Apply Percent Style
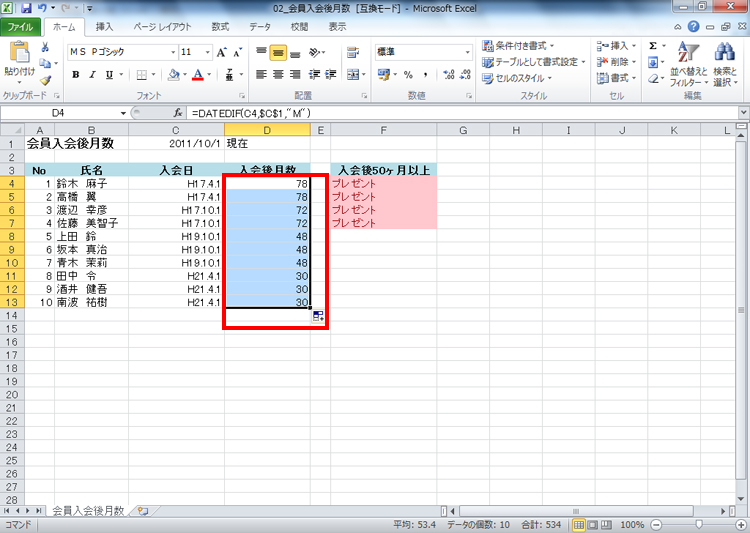 coord(408,75)
